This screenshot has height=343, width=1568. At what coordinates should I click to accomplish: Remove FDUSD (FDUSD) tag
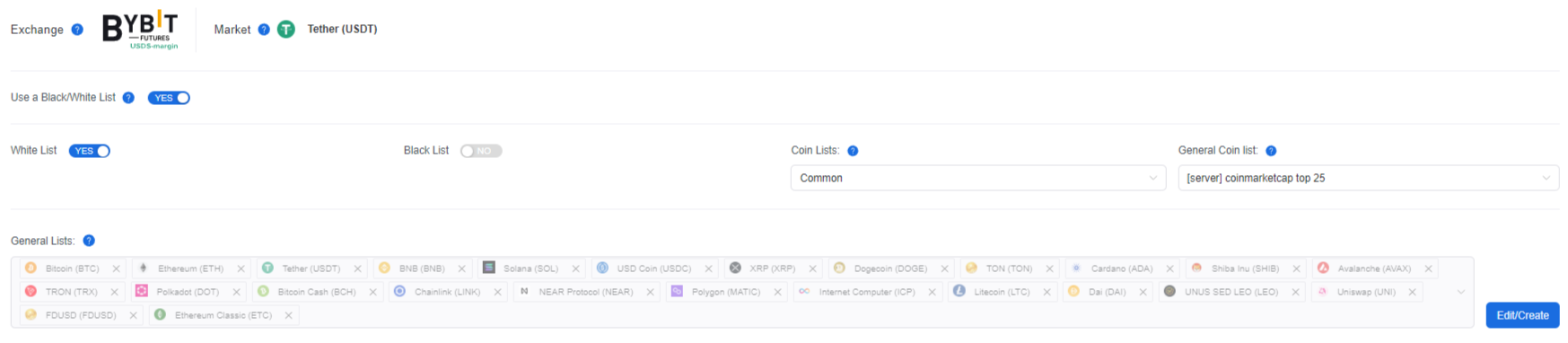[133, 315]
